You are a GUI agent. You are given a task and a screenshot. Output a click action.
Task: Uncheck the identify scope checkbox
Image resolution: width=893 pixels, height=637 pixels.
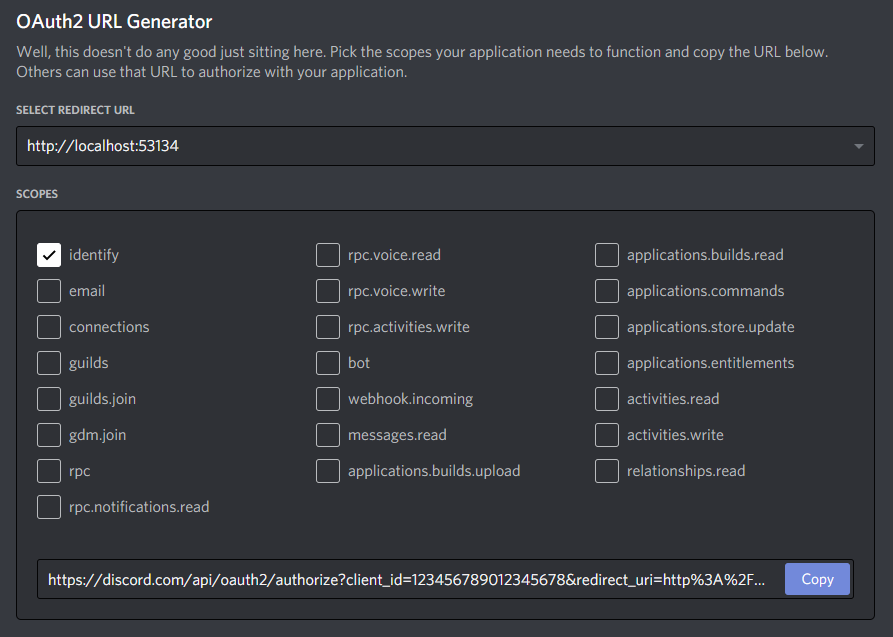click(49, 255)
